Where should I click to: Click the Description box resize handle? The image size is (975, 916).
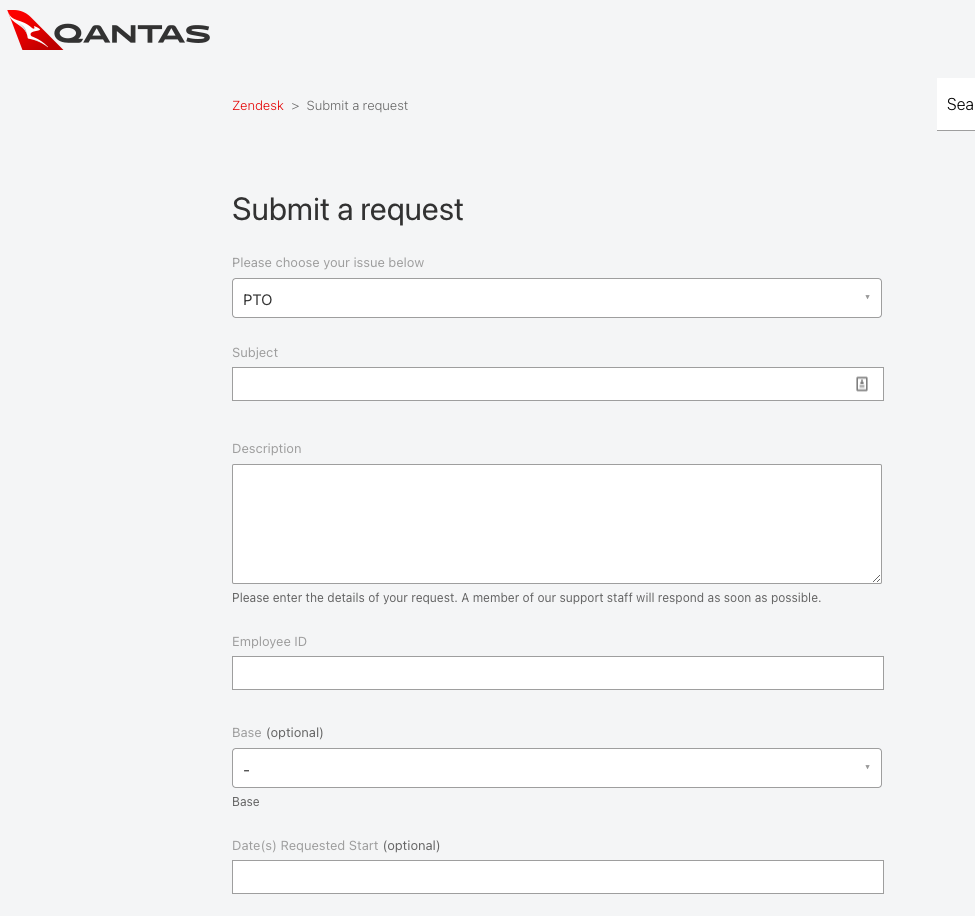coord(877,578)
